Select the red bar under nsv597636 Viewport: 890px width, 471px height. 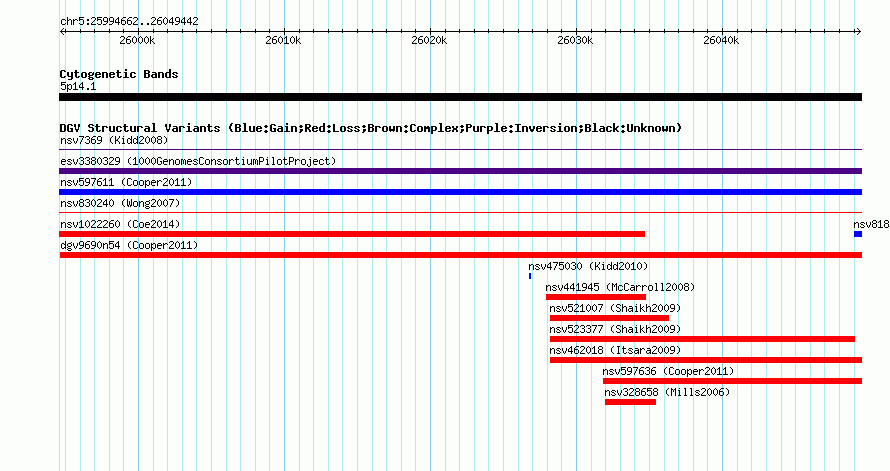[x=733, y=381]
